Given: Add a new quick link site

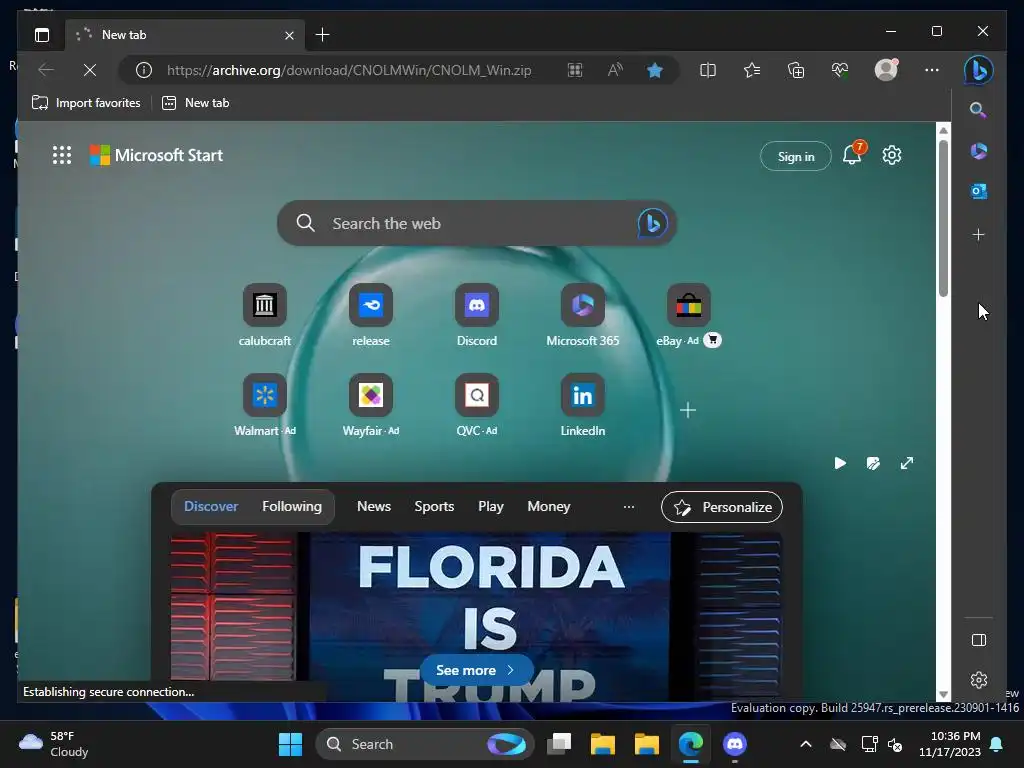Looking at the screenshot, I should [688, 410].
